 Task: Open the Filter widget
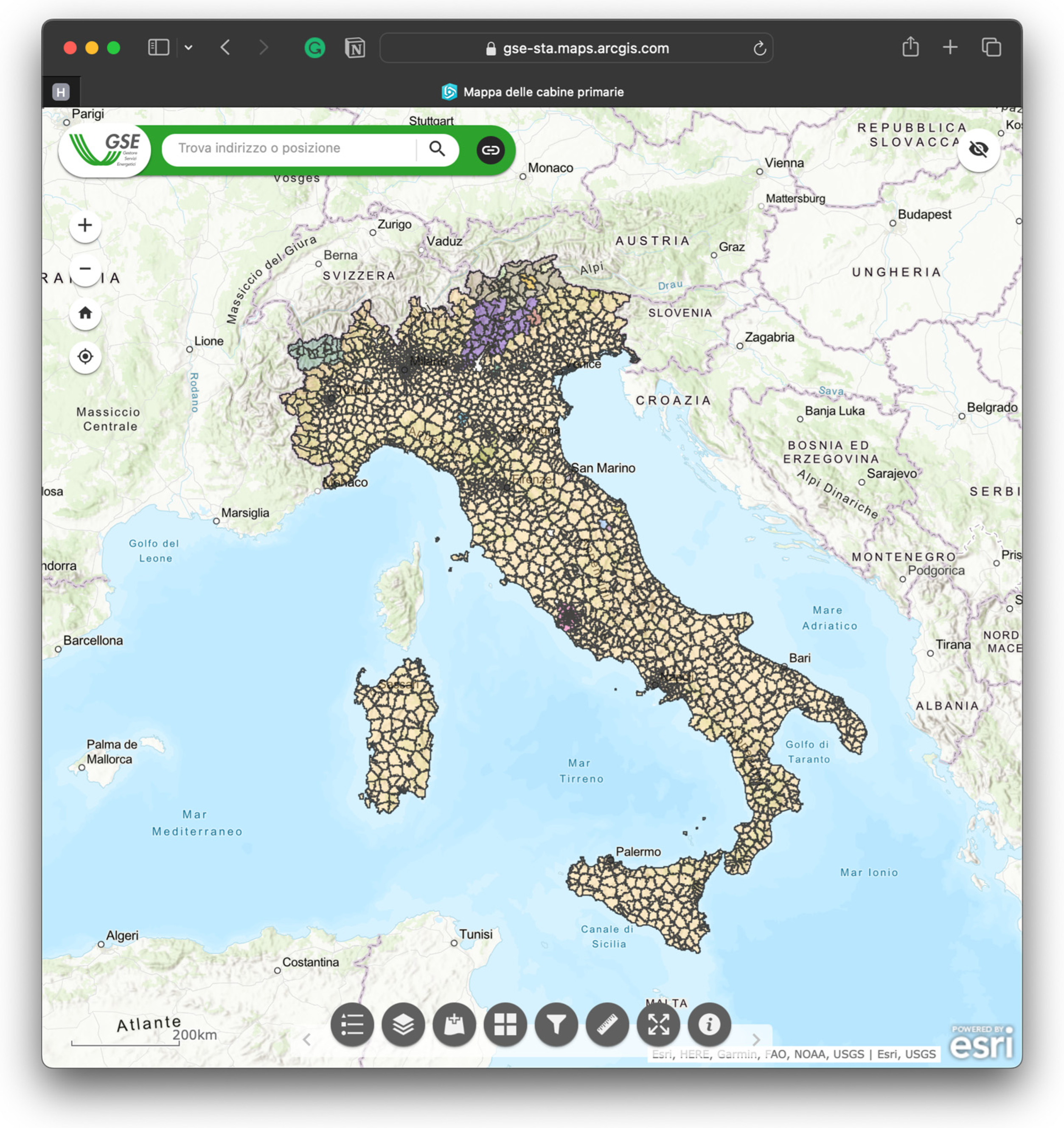pos(556,1025)
